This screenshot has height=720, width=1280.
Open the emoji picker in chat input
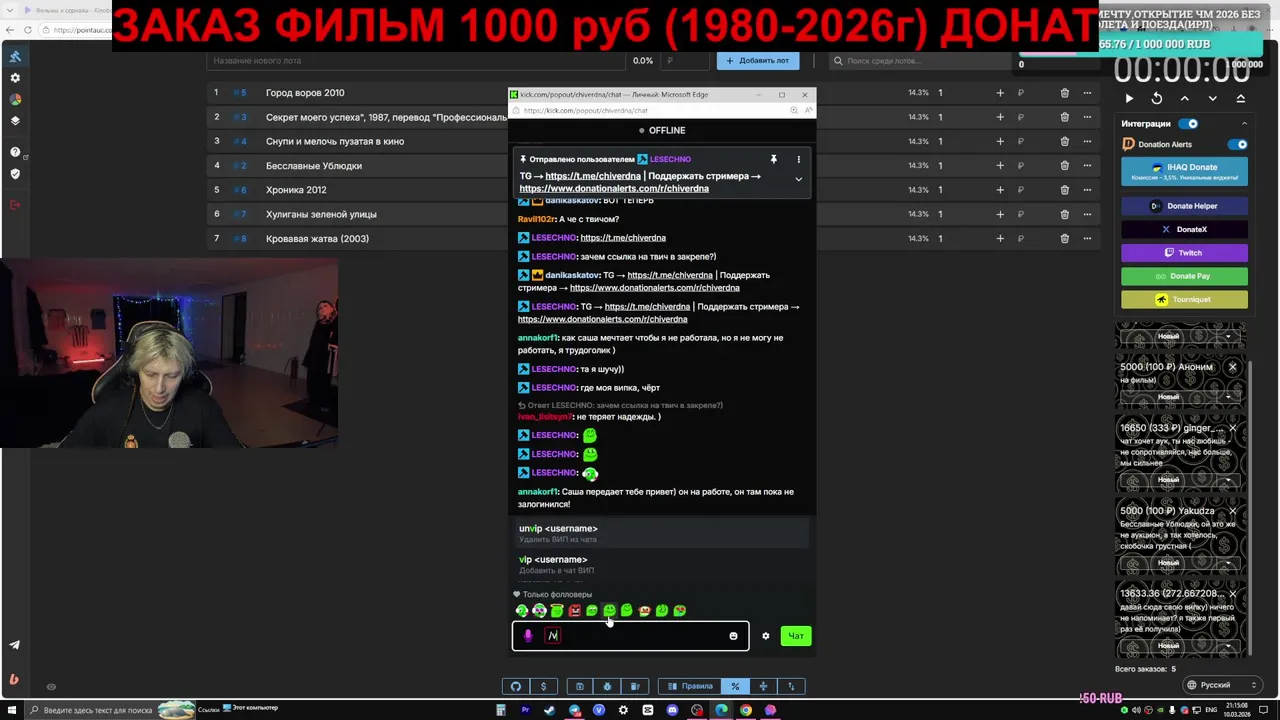(x=733, y=636)
